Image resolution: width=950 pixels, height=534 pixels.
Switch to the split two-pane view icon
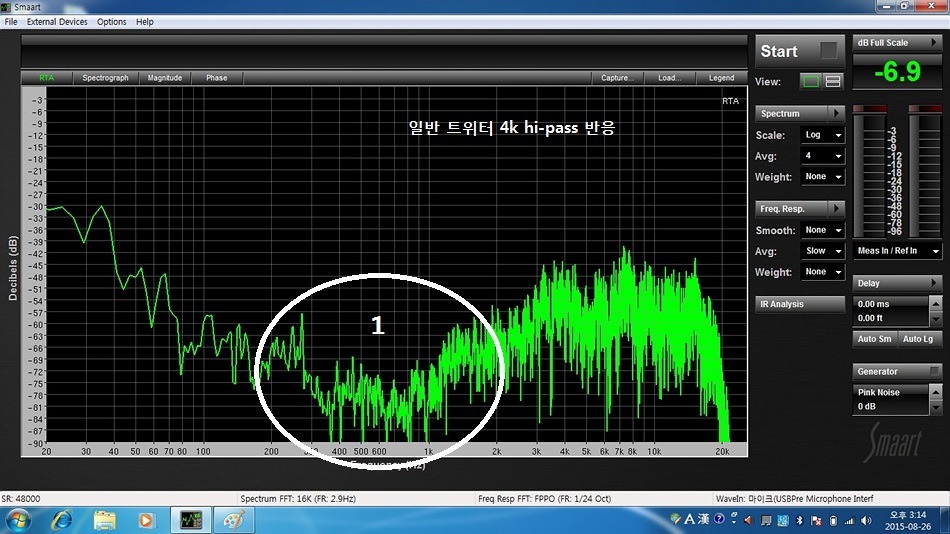coord(833,81)
